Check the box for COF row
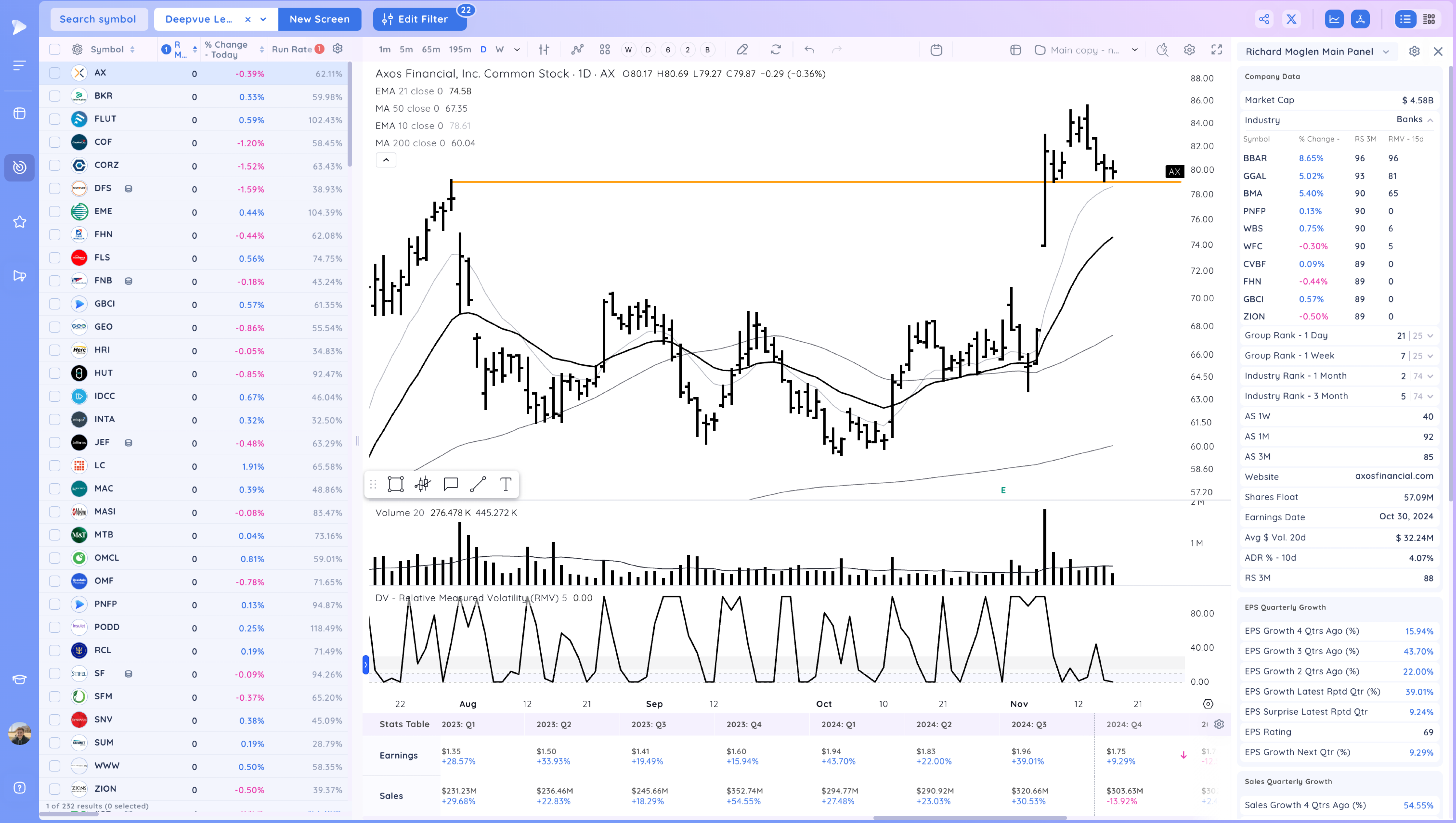This screenshot has width=1456, height=823. [54, 143]
